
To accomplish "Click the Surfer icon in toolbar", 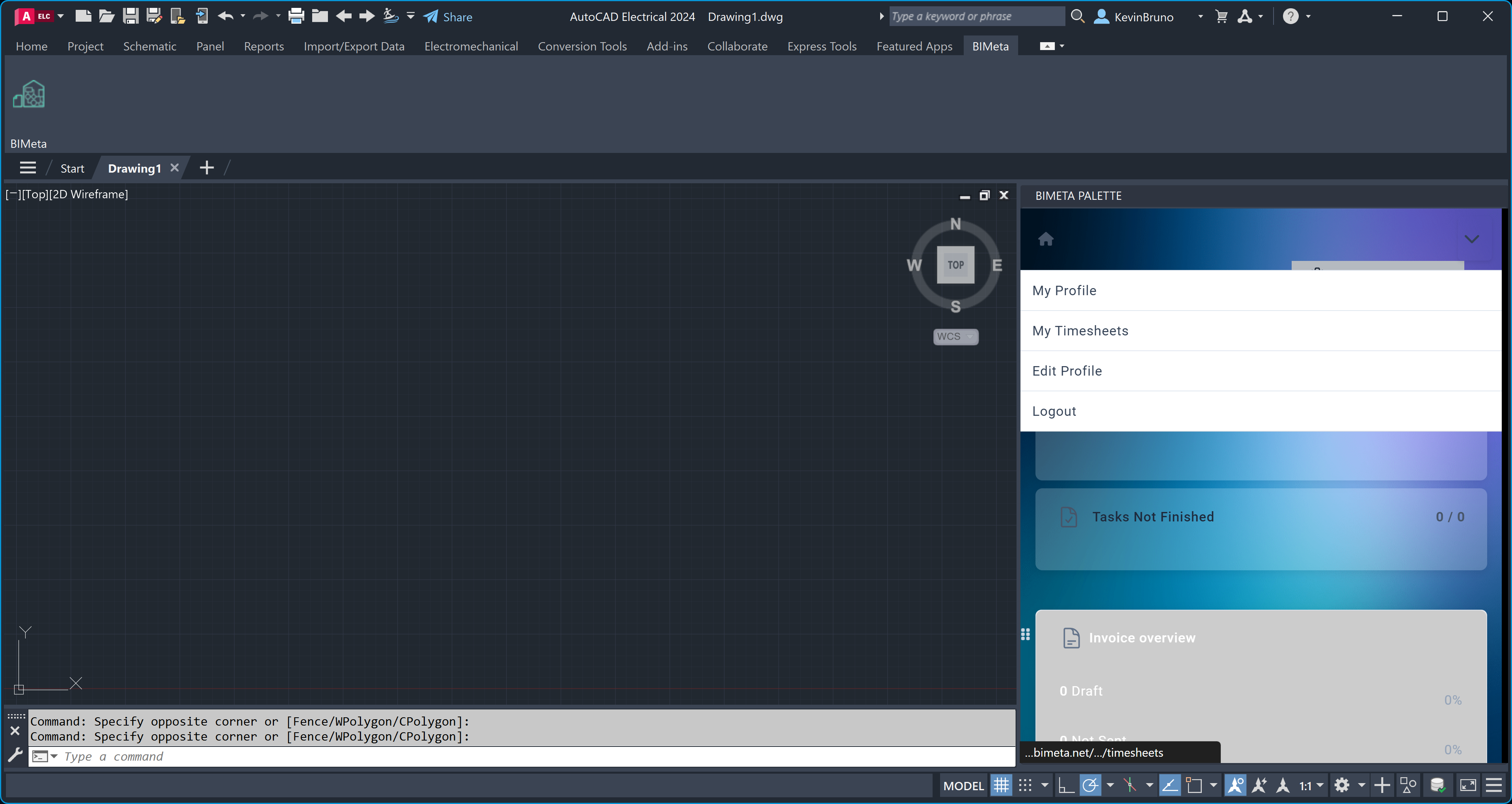I will (x=391, y=17).
